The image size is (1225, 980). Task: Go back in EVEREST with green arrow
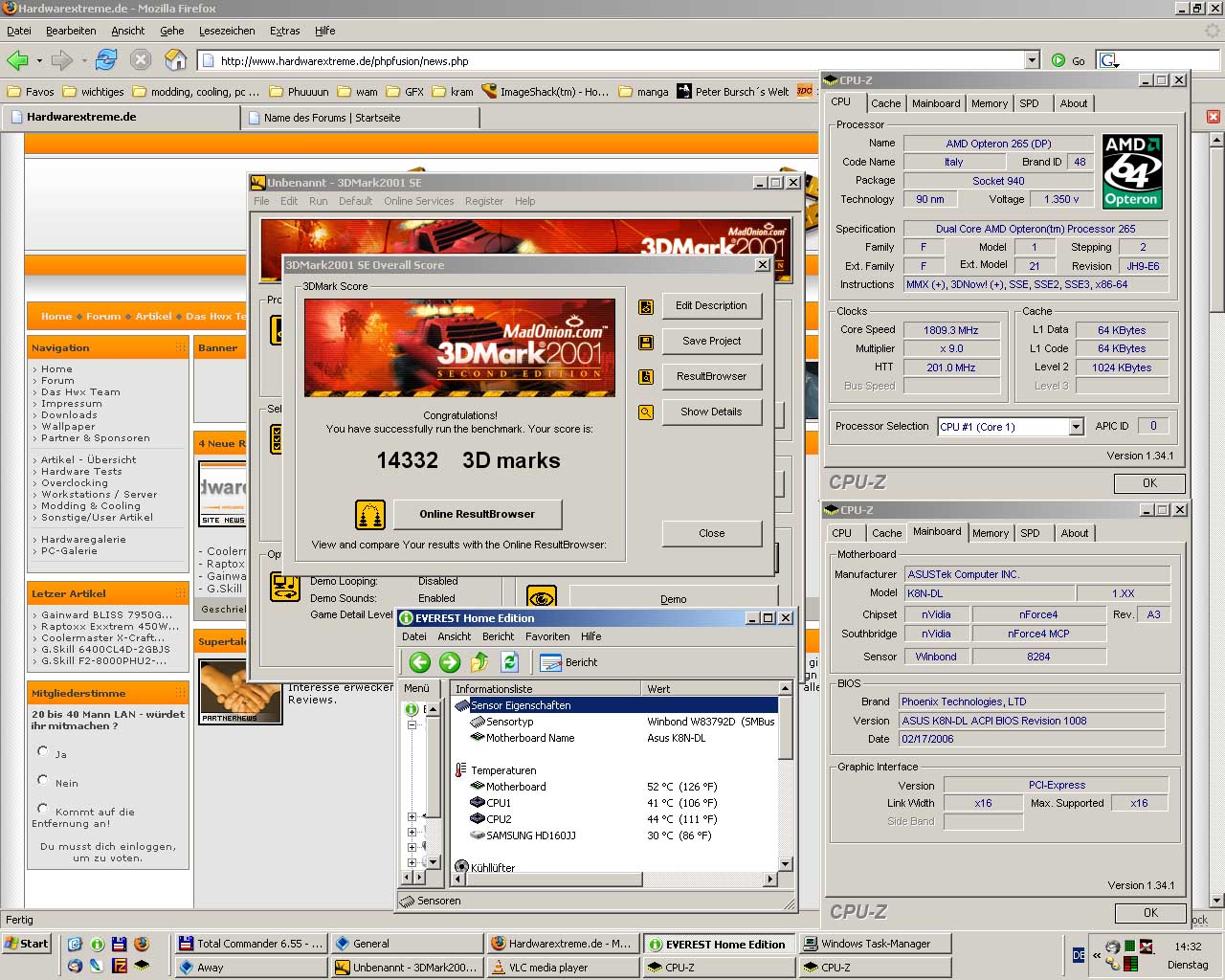pyautogui.click(x=419, y=662)
